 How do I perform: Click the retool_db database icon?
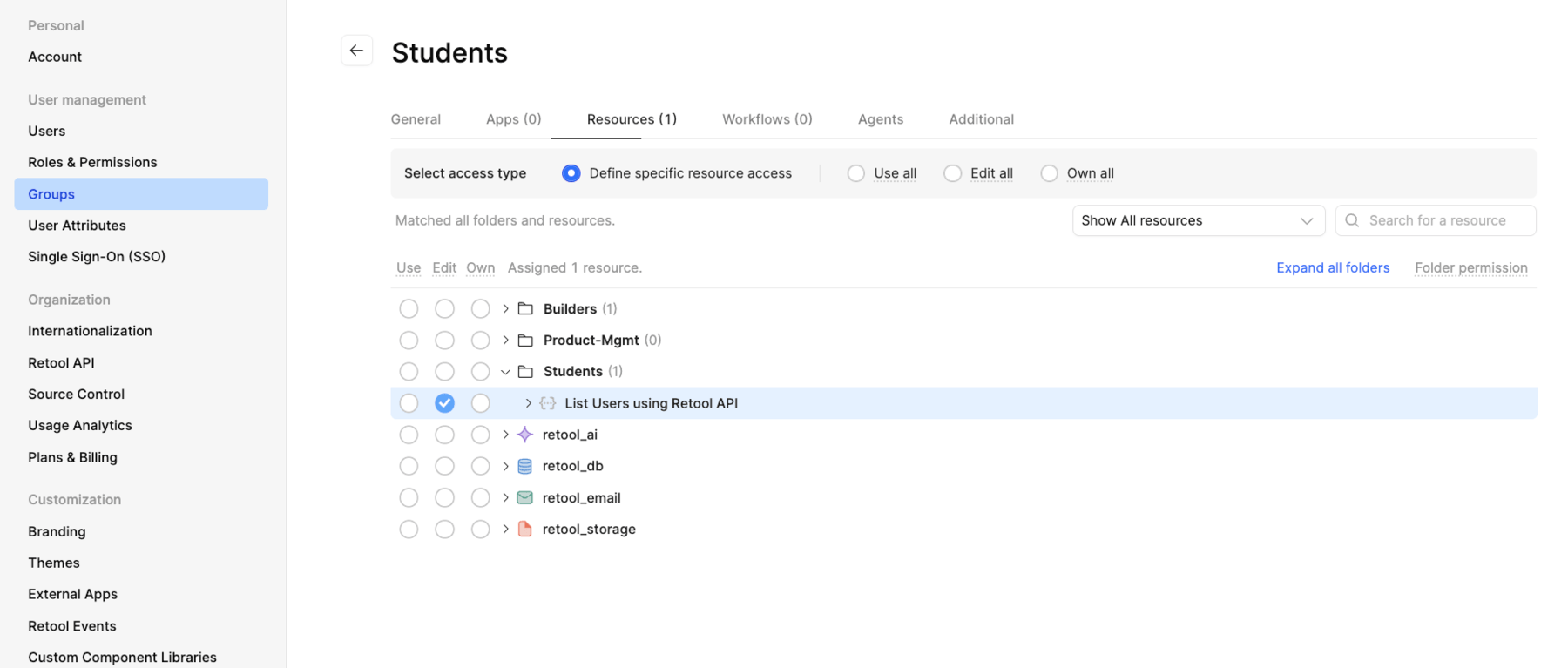coord(524,466)
